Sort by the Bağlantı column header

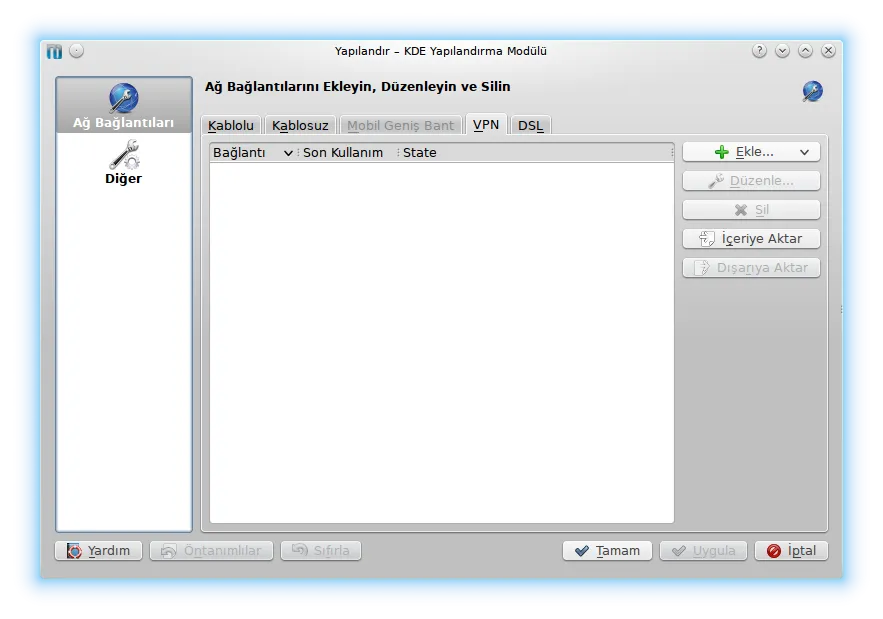coord(250,153)
